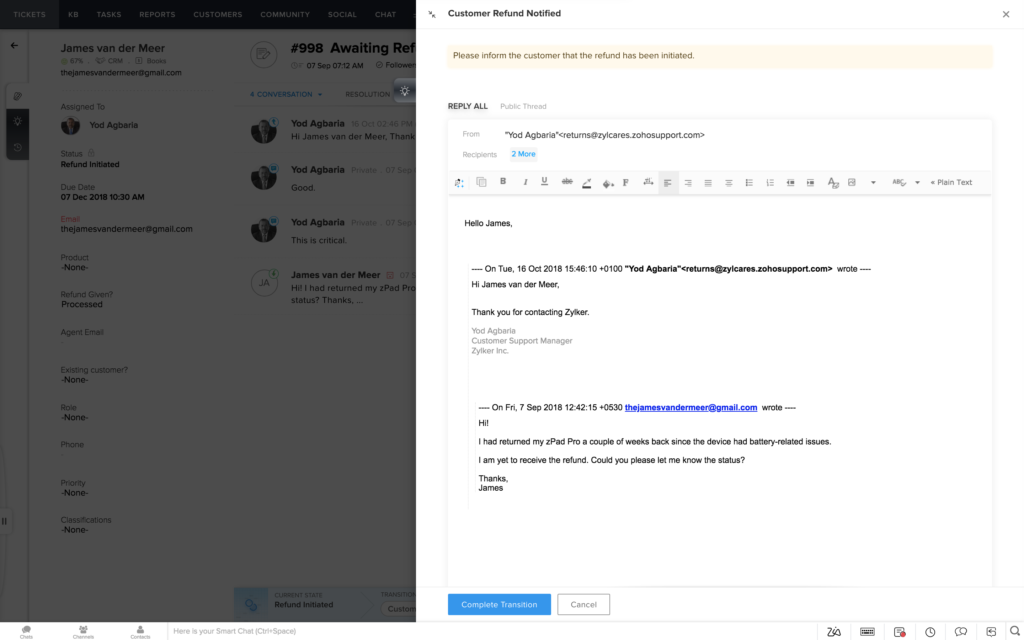Click Complete Transition button
Screen dimensions: 1024x640
(499, 604)
